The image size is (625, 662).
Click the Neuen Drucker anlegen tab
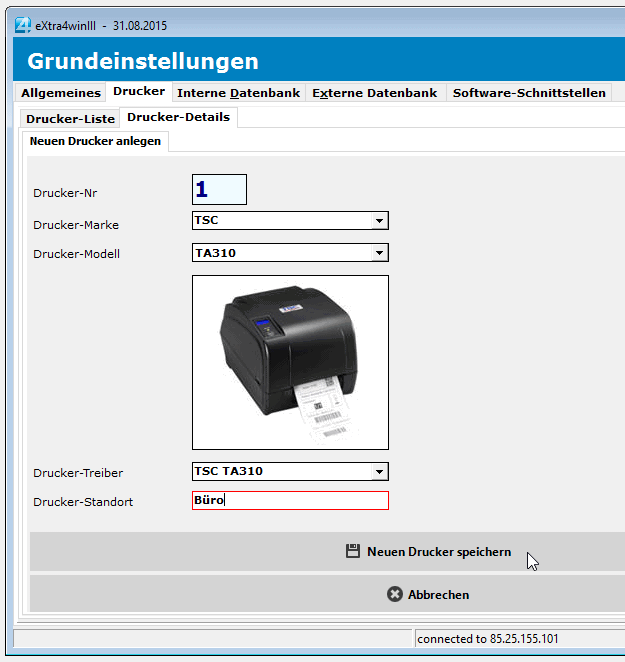point(95,142)
